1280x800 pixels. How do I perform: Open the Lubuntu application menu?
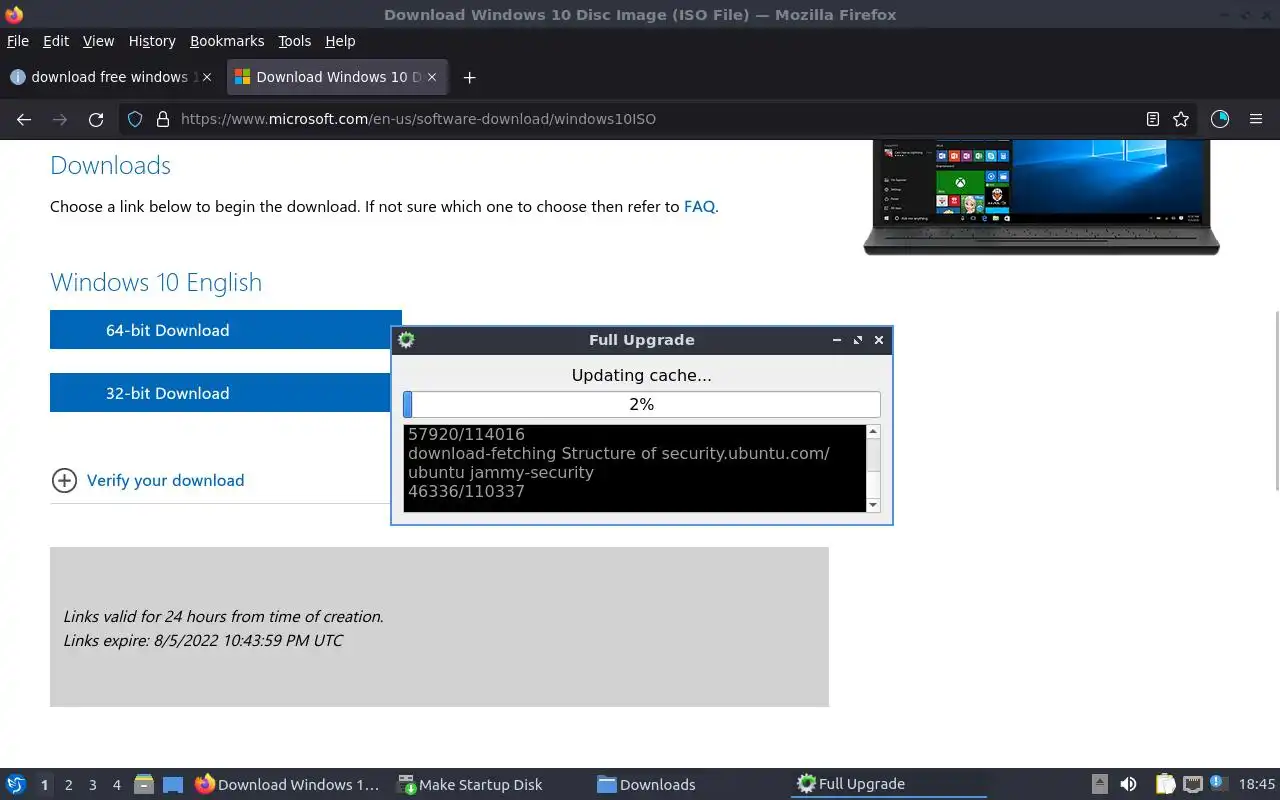point(16,785)
